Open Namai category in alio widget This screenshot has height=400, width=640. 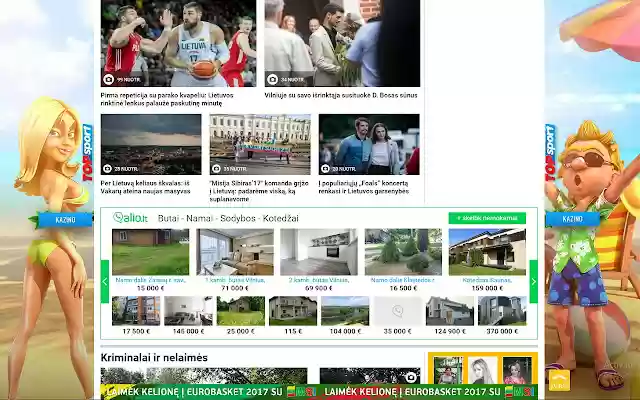(200, 218)
